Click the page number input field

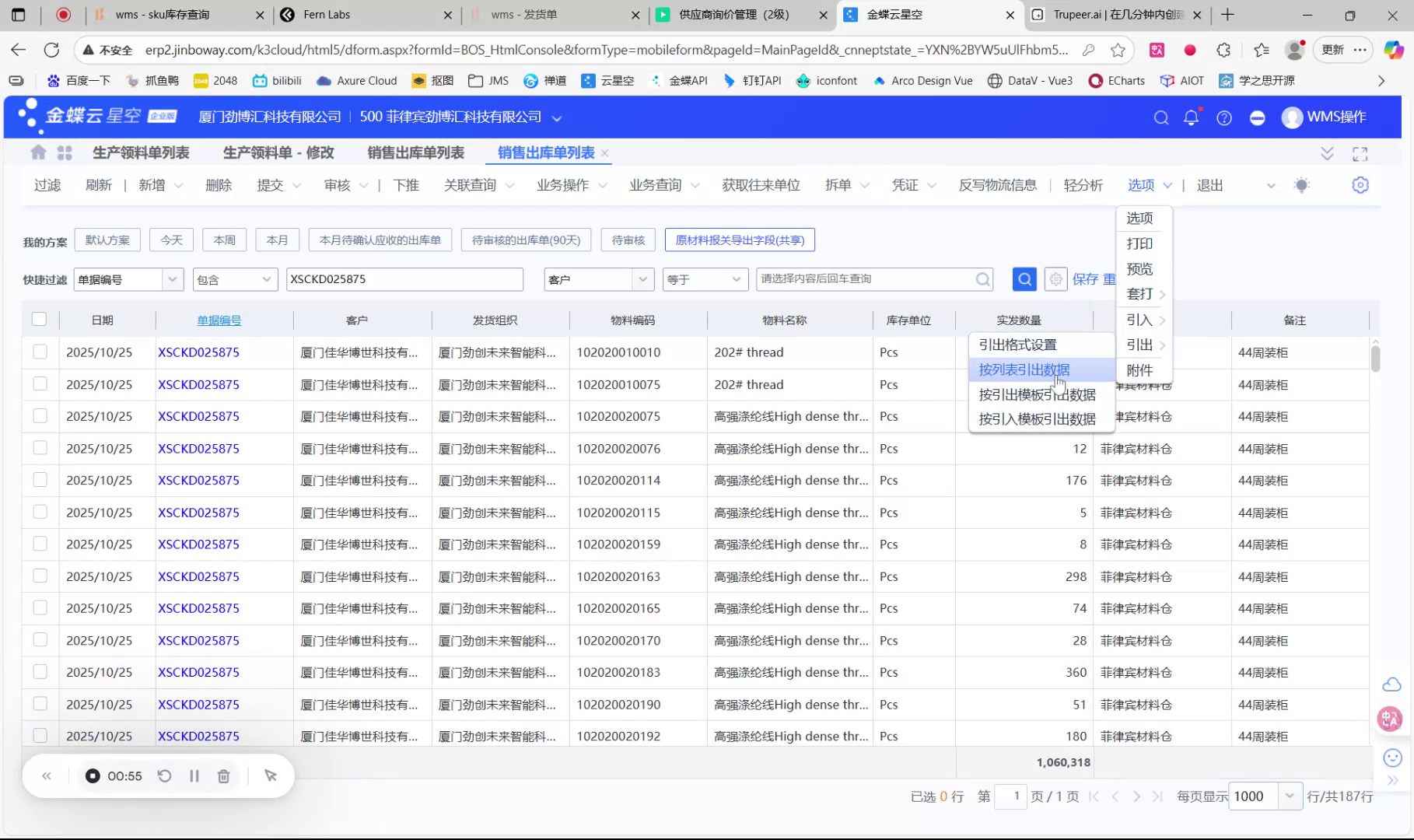click(1011, 796)
